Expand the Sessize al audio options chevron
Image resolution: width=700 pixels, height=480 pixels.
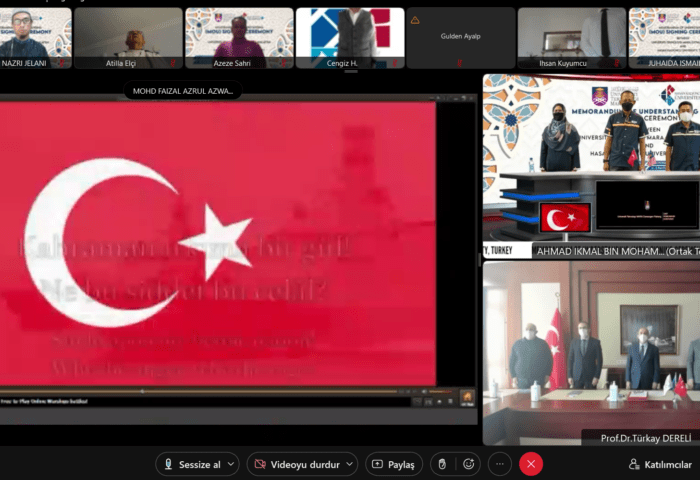pyautogui.click(x=231, y=464)
